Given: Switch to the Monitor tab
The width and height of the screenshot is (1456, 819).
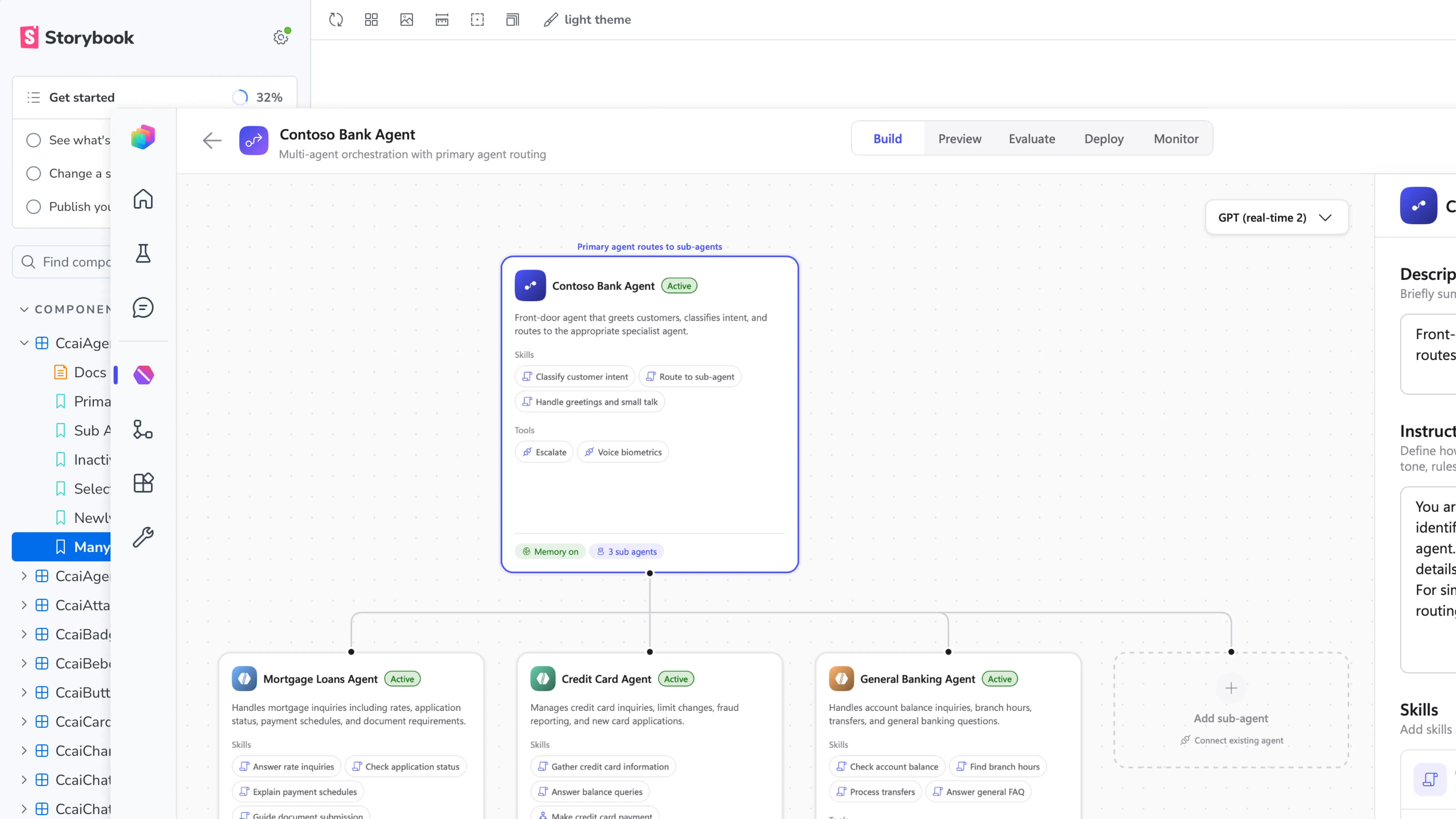Looking at the screenshot, I should (x=1176, y=139).
